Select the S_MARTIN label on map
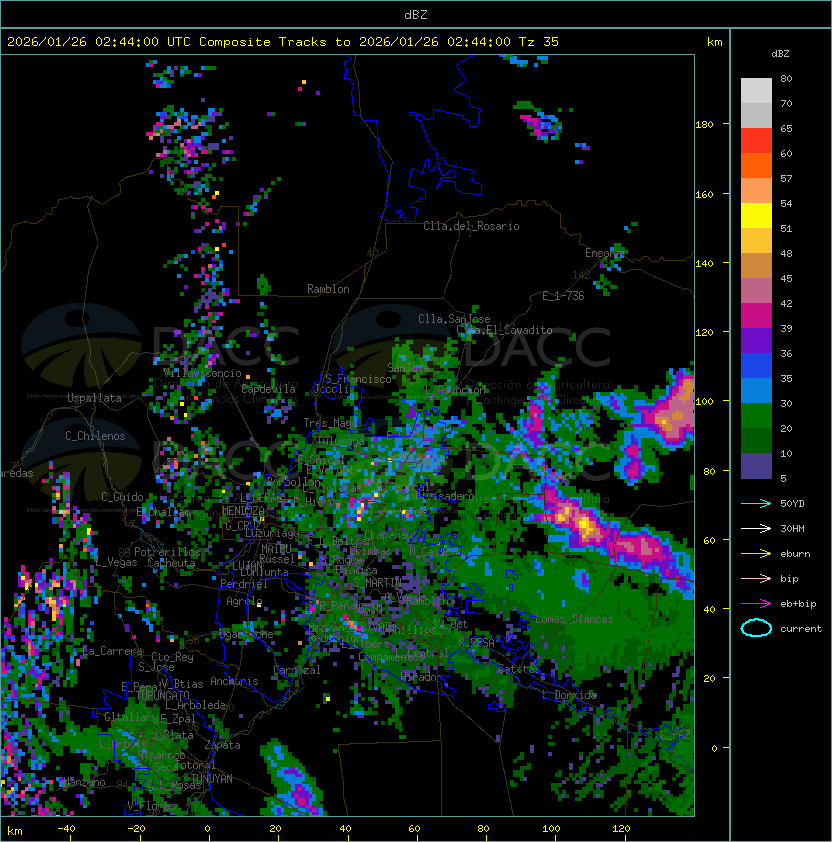Image resolution: width=832 pixels, height=842 pixels. tap(377, 583)
